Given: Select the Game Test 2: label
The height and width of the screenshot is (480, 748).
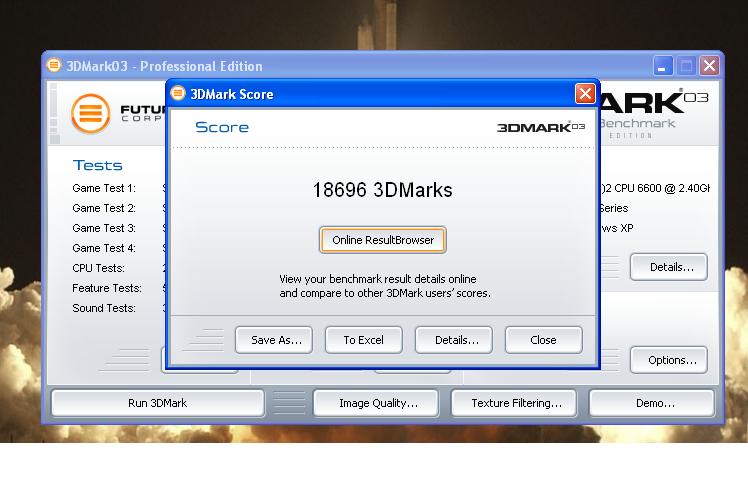Looking at the screenshot, I should [x=104, y=208].
